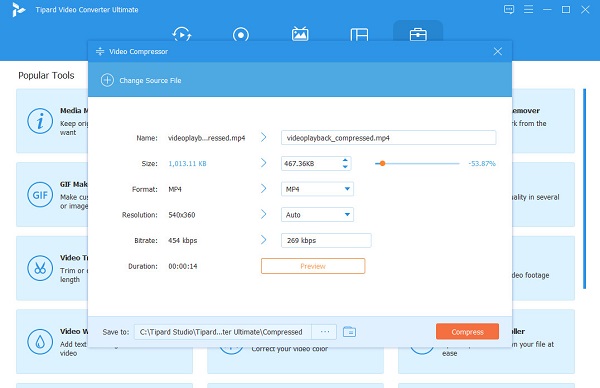Click the source resolution 540x360 text
This screenshot has height=388, width=600.
182,215
